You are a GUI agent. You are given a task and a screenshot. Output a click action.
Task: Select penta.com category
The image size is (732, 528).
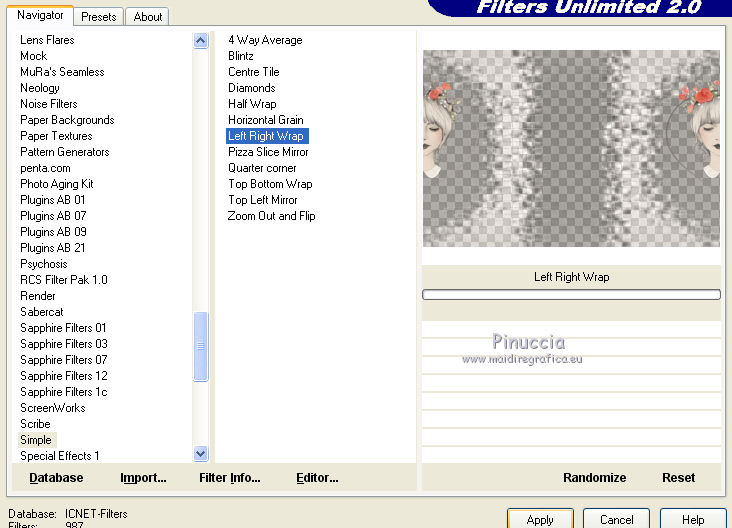click(45, 168)
